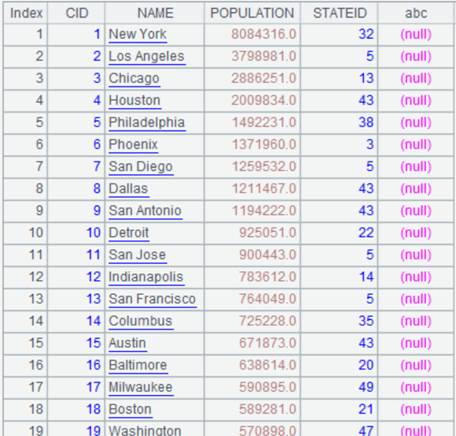Open the Los Angeles name link
This screenshot has height=436, width=456.
pos(146,56)
